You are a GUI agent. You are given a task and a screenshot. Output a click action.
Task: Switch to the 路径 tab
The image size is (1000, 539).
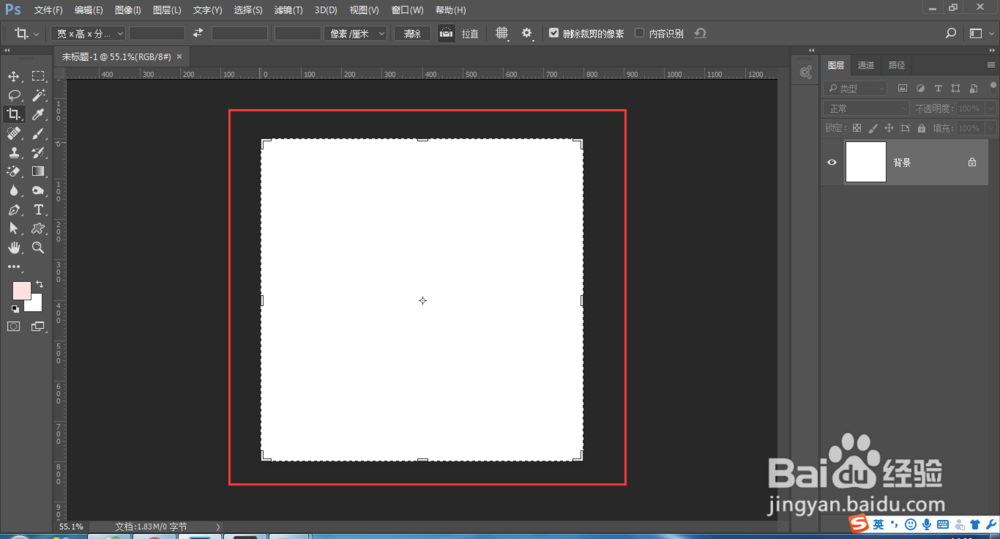click(x=896, y=65)
